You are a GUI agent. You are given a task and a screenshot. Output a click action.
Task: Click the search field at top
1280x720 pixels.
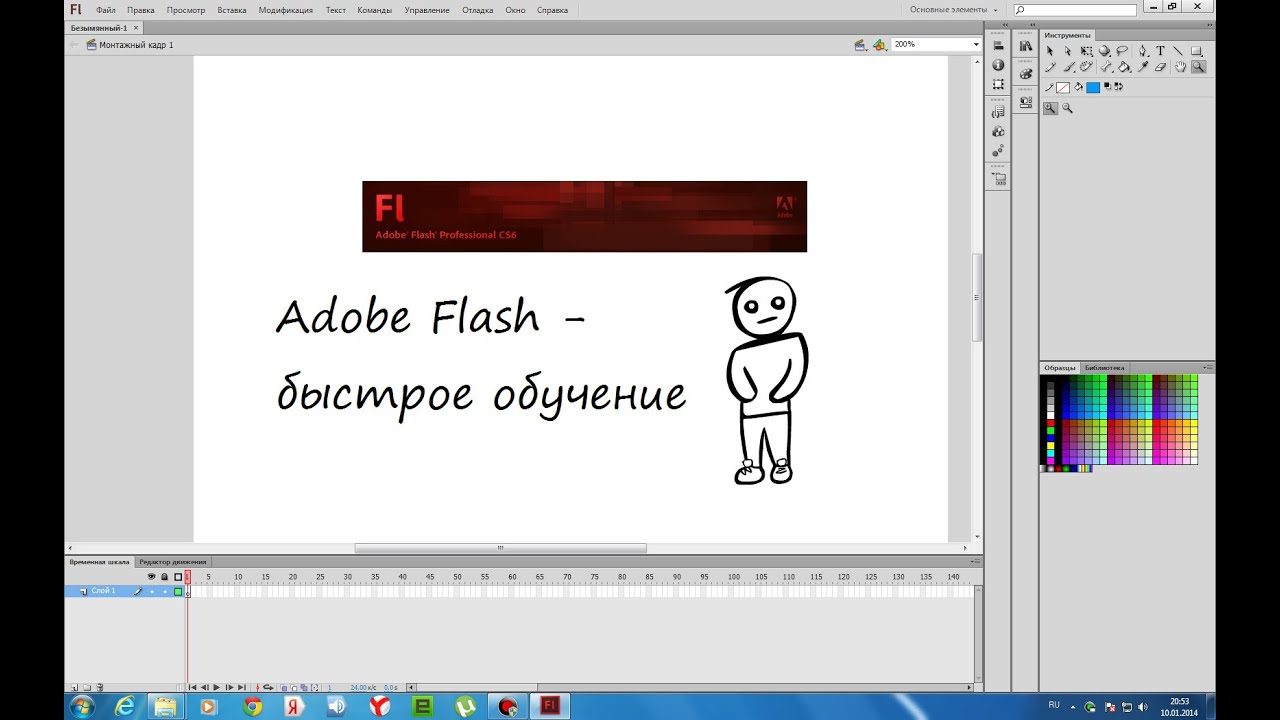tap(1075, 10)
